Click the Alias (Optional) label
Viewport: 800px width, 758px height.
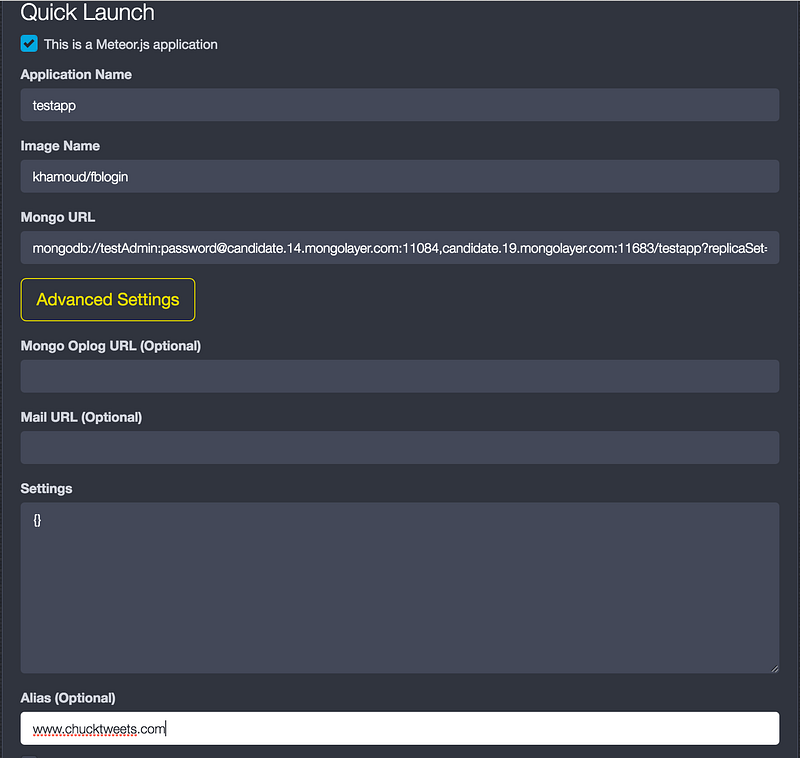(68, 698)
